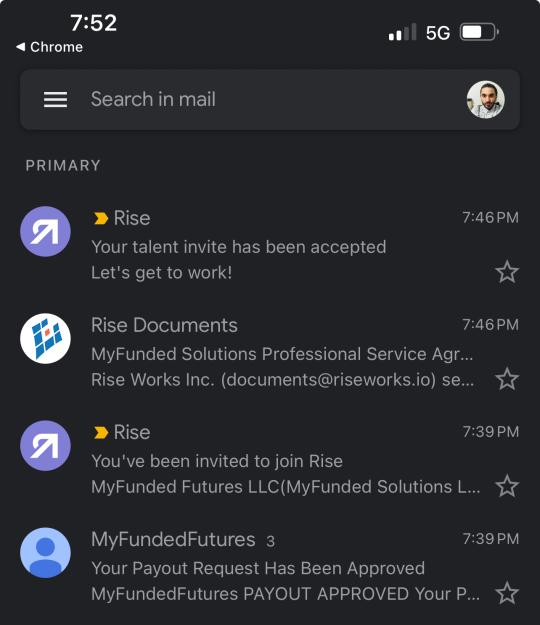The width and height of the screenshot is (540, 625).
Task: Click the yellow importance marker on the invited-to-join Rise email
Action: pyautogui.click(x=101, y=432)
